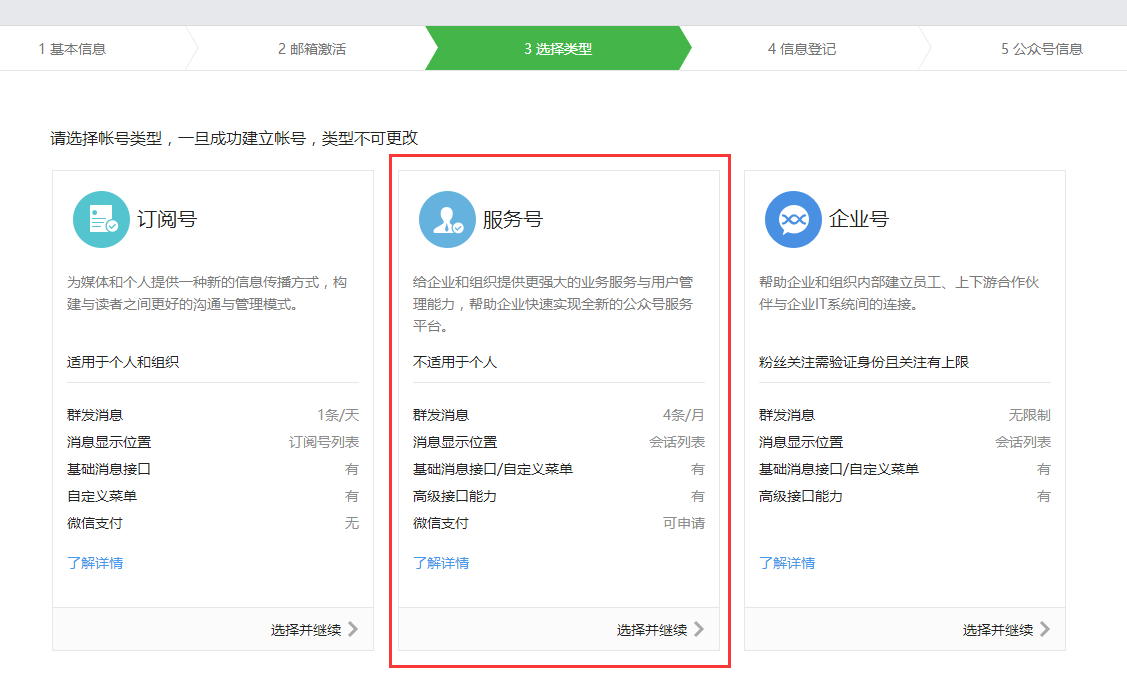Jump to step 5 公众号信息
The height and width of the screenshot is (695, 1127).
[x=1041, y=49]
